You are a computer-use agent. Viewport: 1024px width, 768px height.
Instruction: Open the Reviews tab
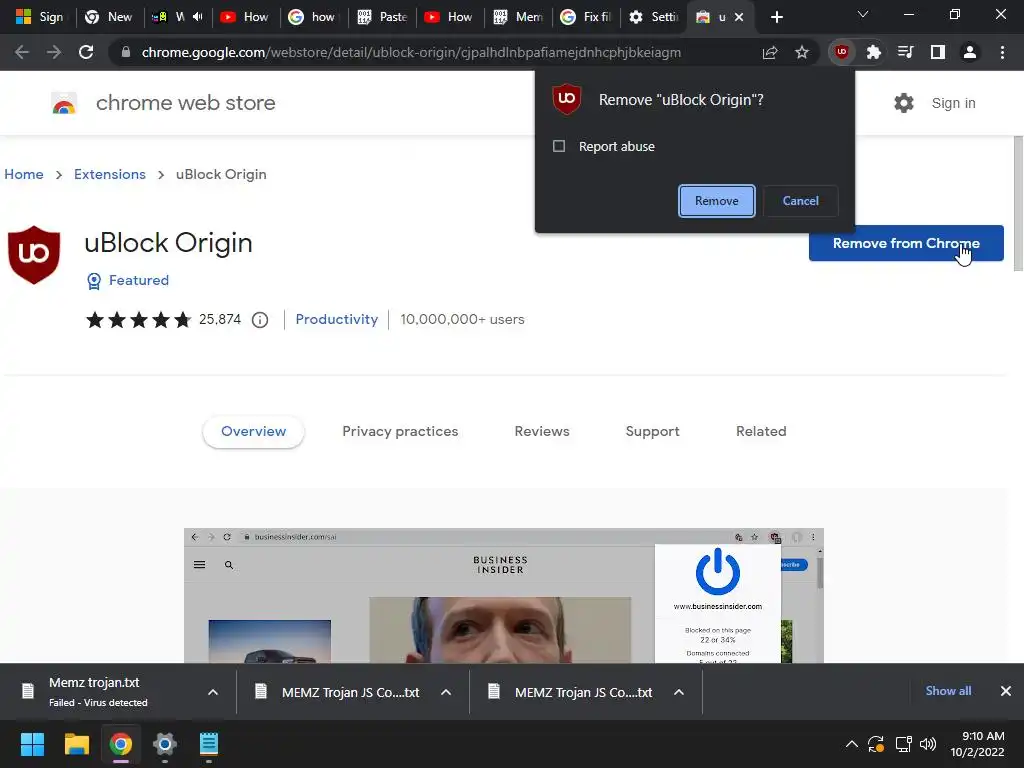point(542,432)
